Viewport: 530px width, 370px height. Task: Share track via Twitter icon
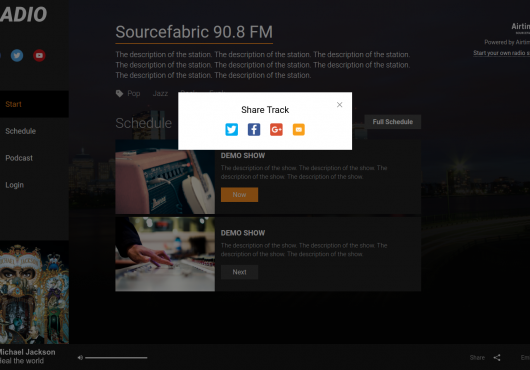point(232,129)
